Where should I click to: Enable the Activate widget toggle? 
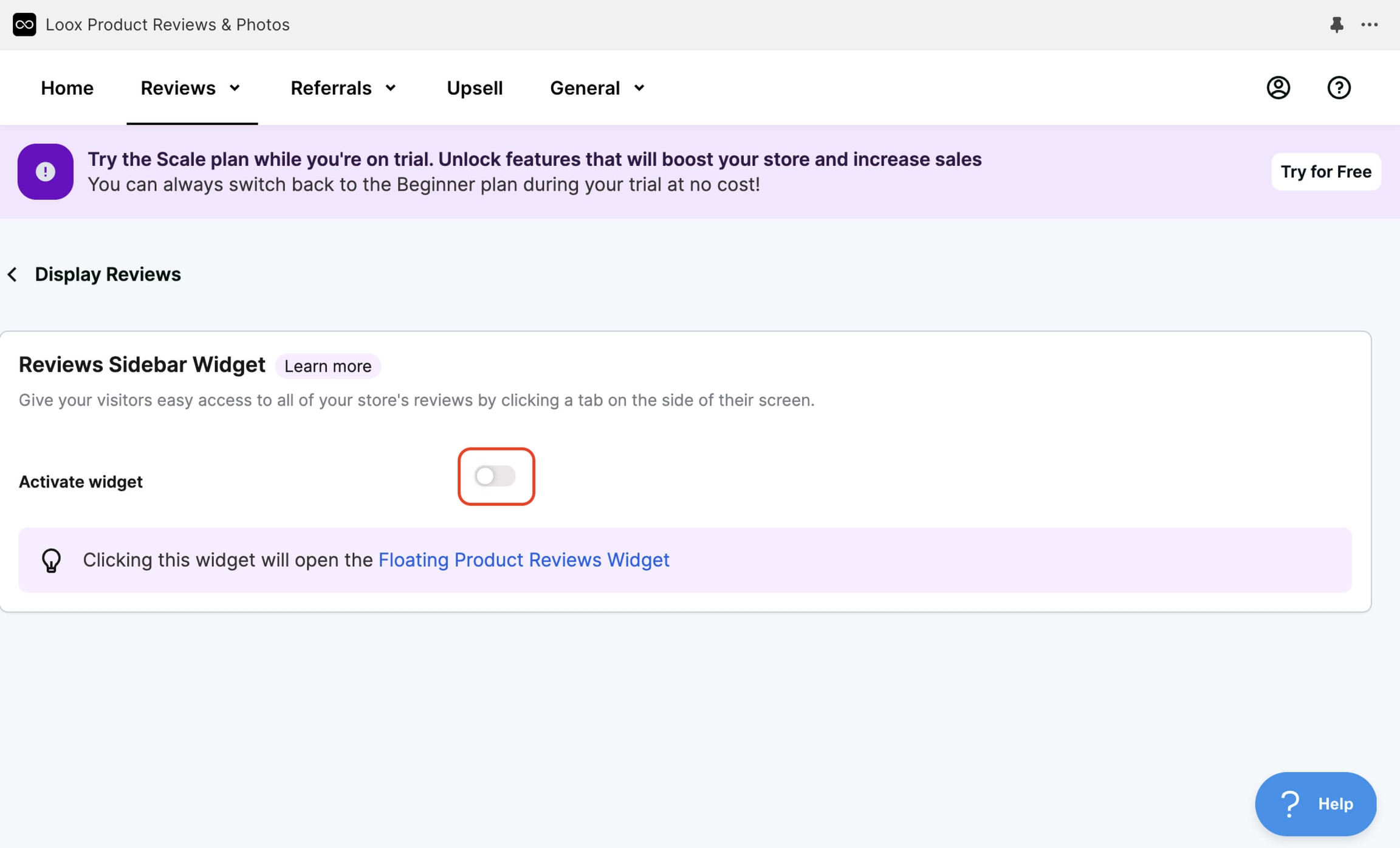pos(496,477)
